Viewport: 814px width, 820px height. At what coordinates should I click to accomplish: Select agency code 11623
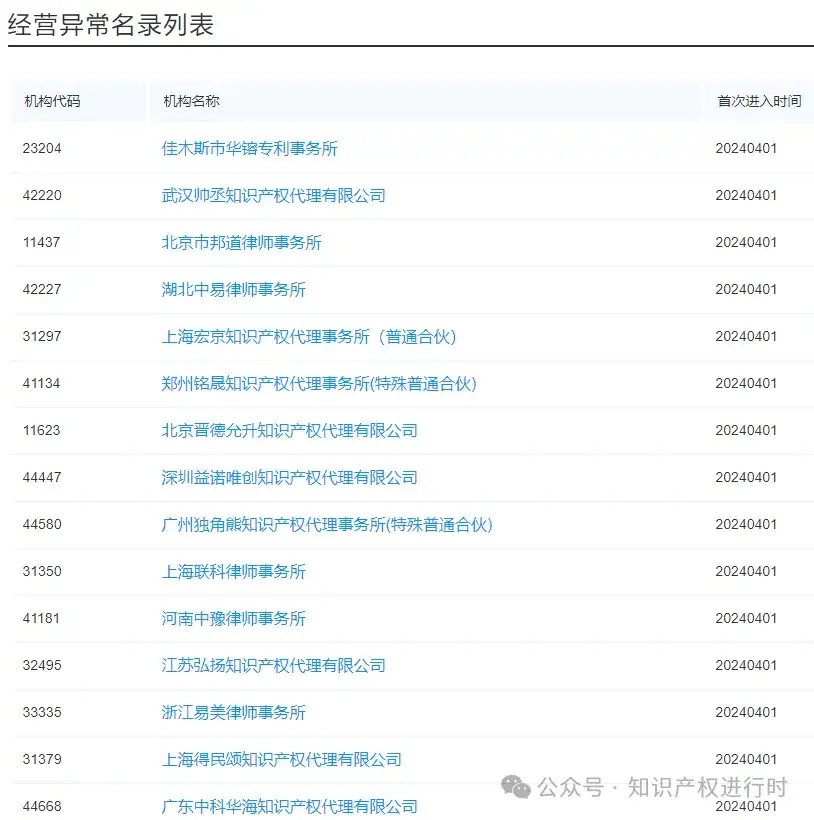pos(41,431)
